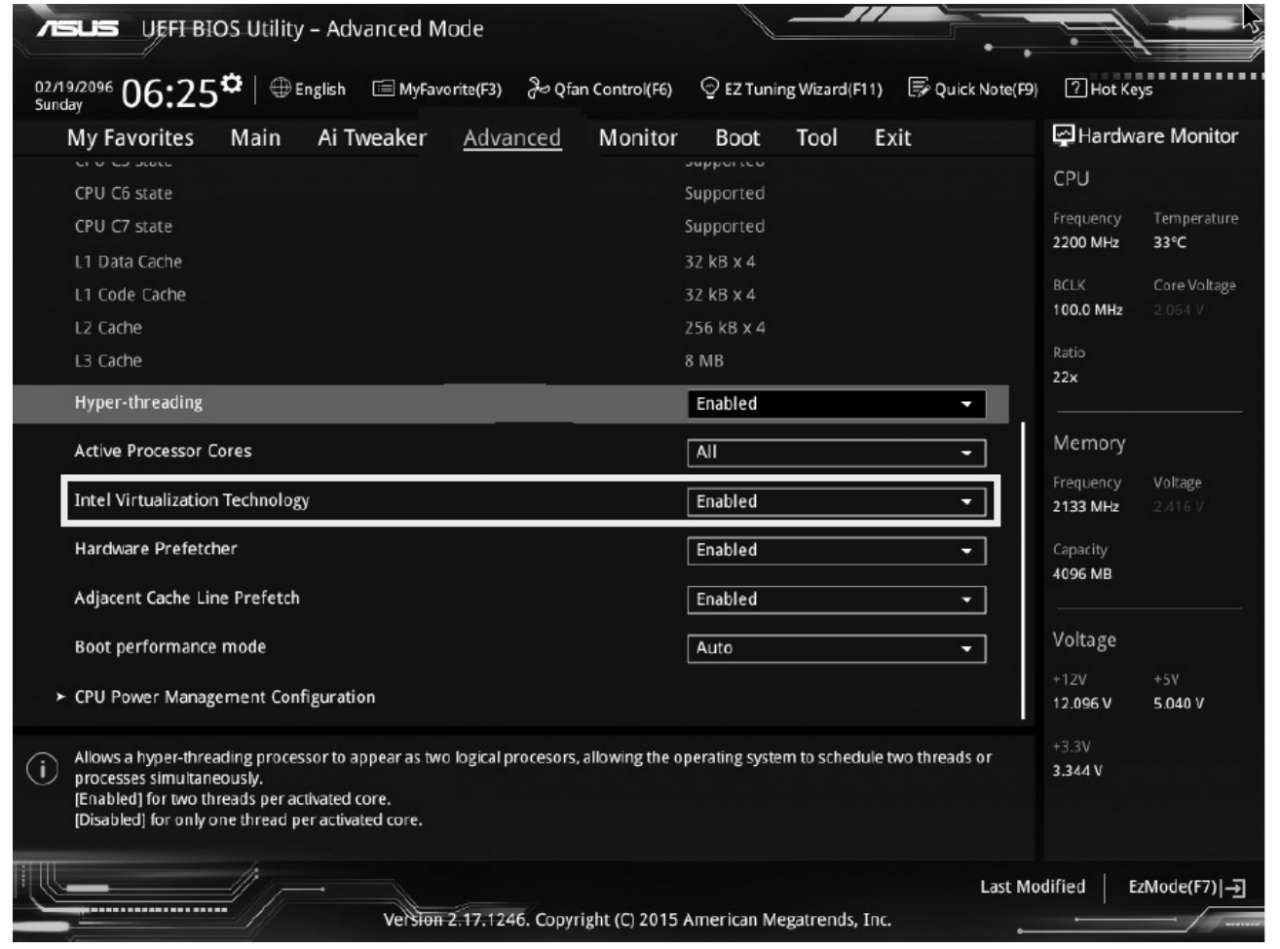
Task: Click the 100.0 MHz BCLK value
Action: pos(1087,310)
